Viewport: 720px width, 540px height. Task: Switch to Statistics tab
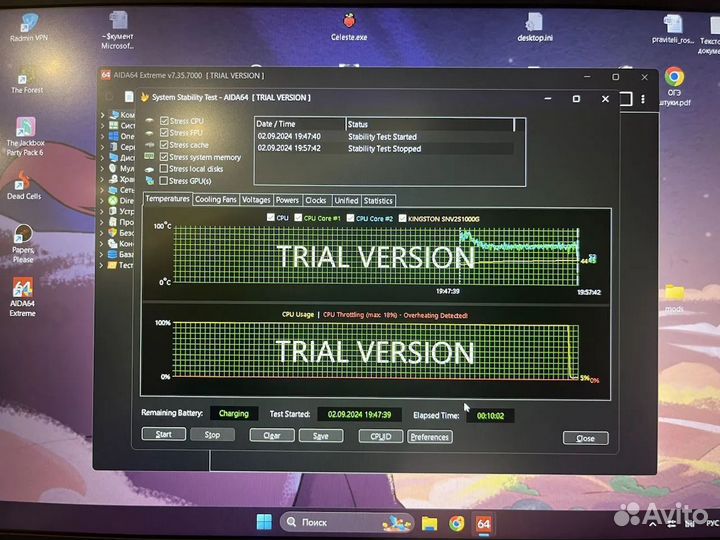pyautogui.click(x=378, y=201)
